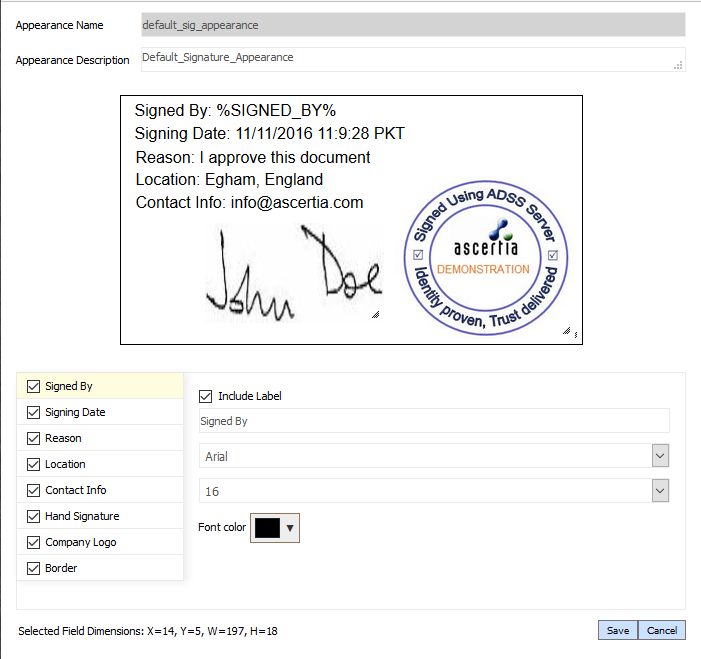
Task: Toggle the Signing Date checkbox
Action: 34,412
